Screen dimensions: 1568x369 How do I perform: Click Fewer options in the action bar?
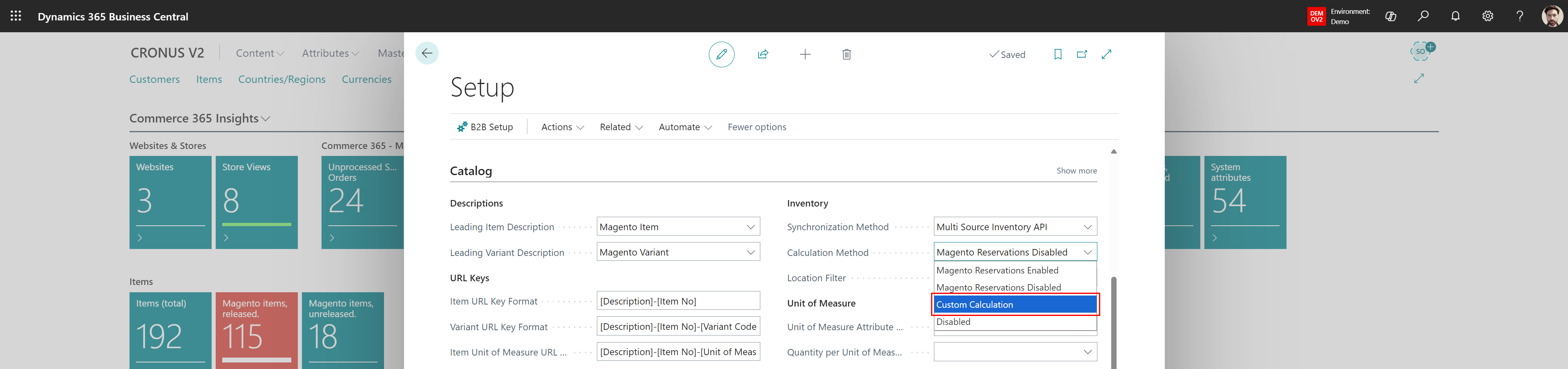757,127
